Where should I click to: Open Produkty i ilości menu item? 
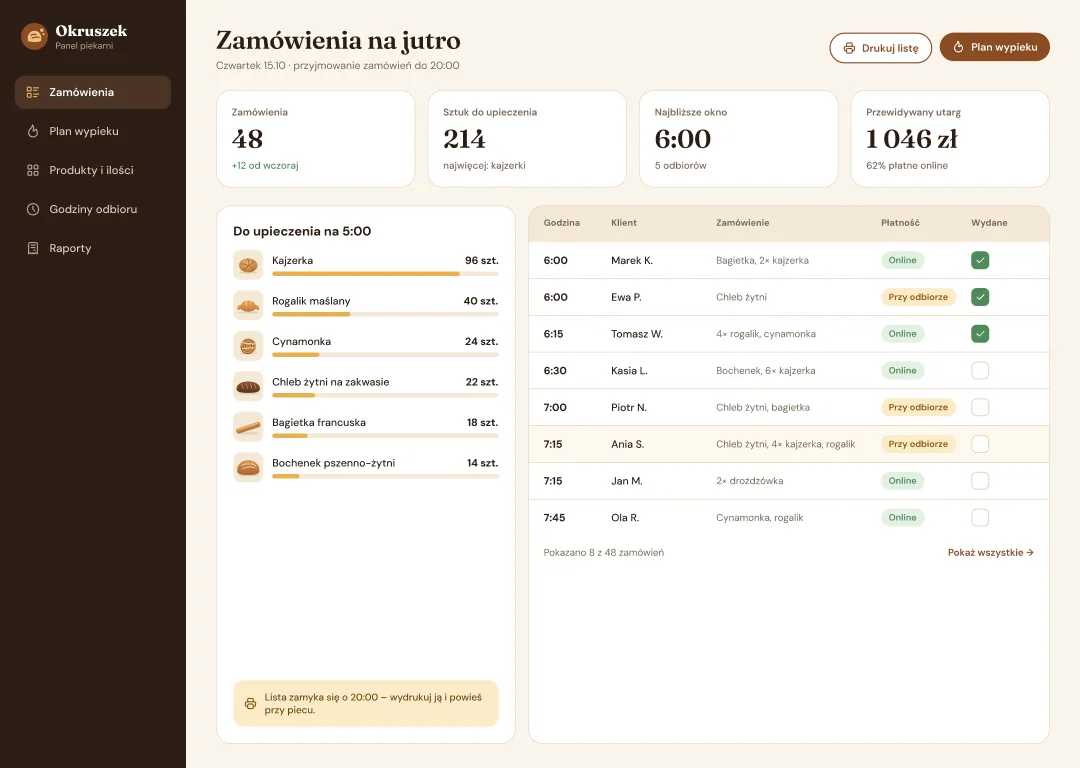coord(93,170)
